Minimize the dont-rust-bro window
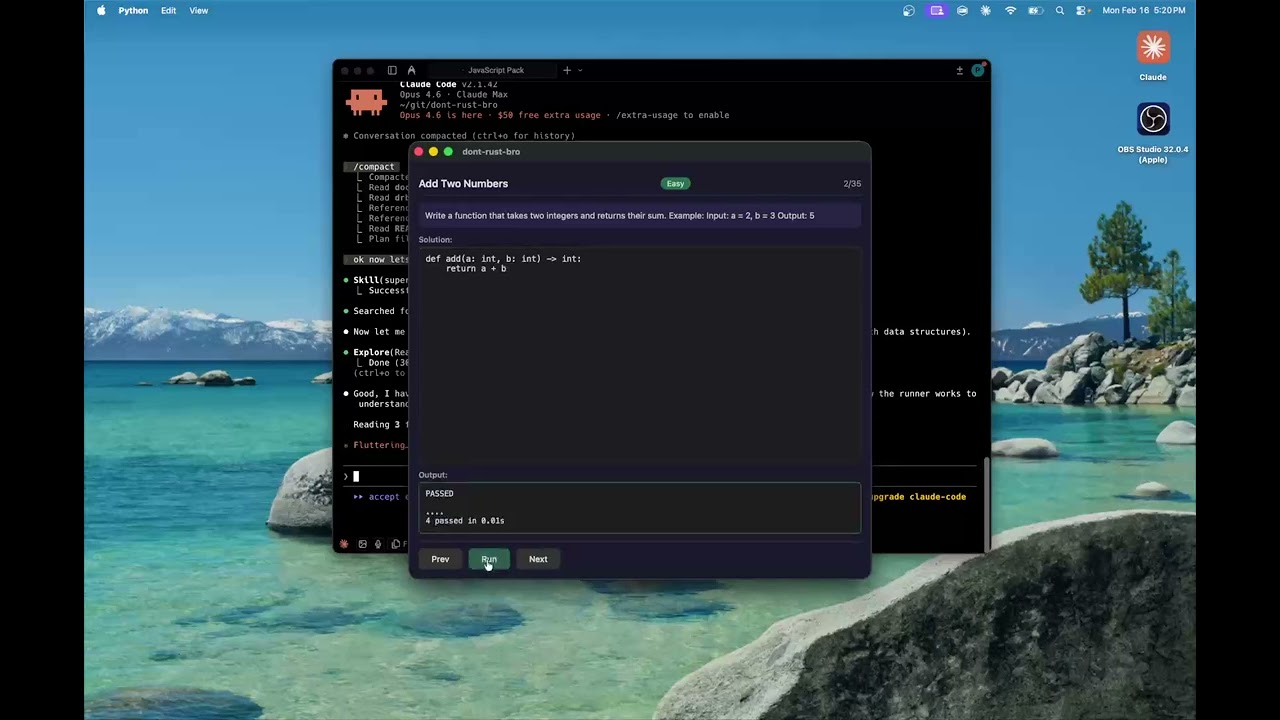This screenshot has height=720, width=1280. coord(433,152)
